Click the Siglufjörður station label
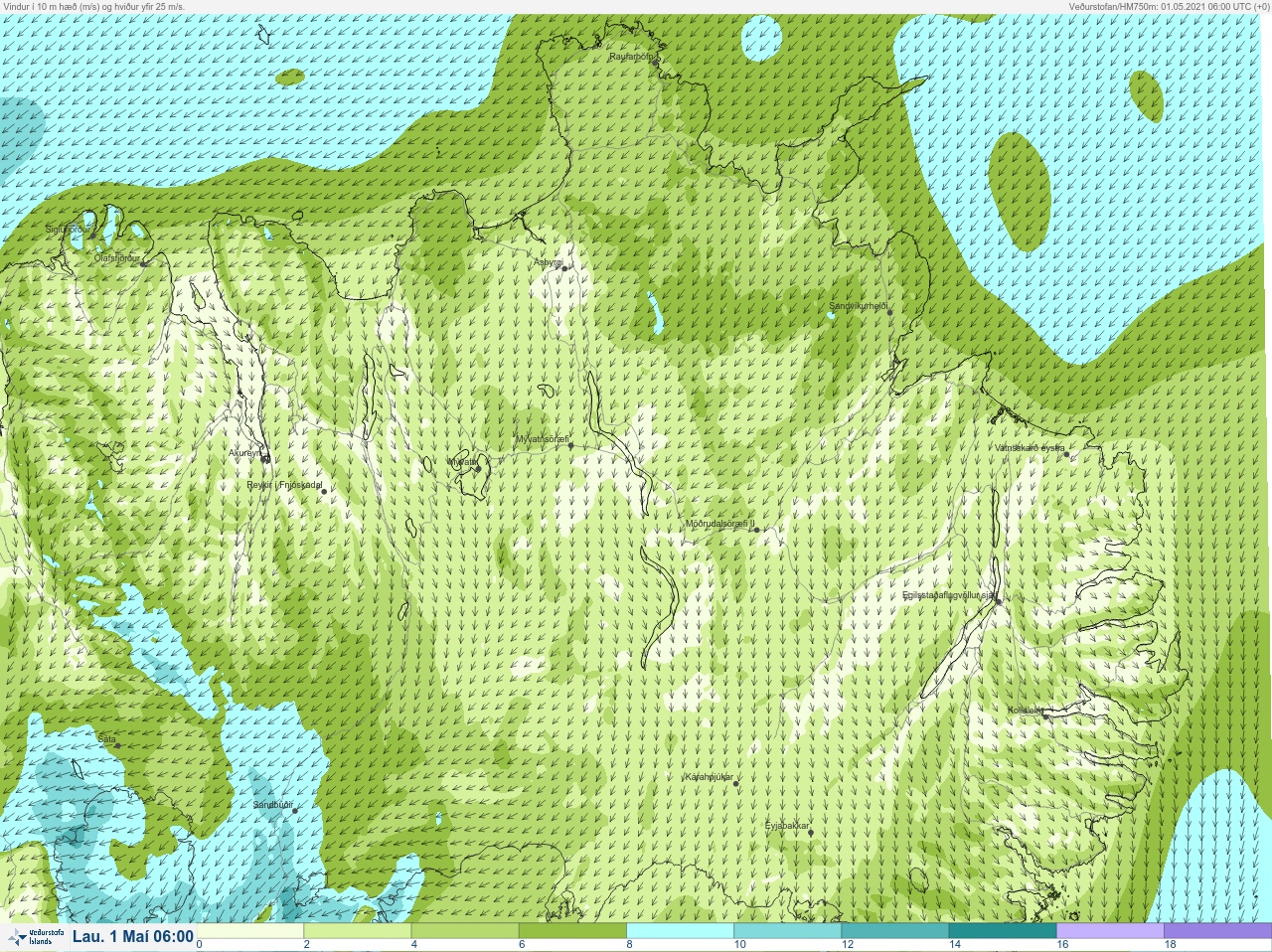The image size is (1272, 952). click(68, 230)
